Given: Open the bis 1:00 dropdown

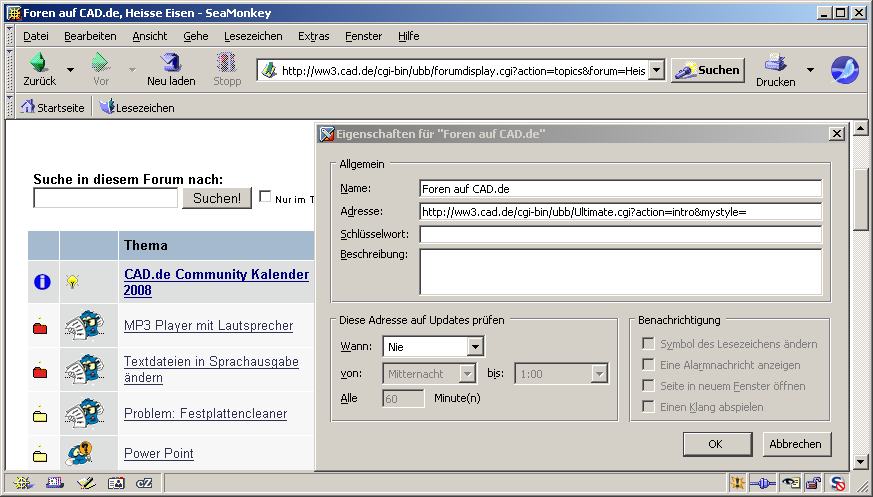Looking at the screenshot, I should coord(562,374).
